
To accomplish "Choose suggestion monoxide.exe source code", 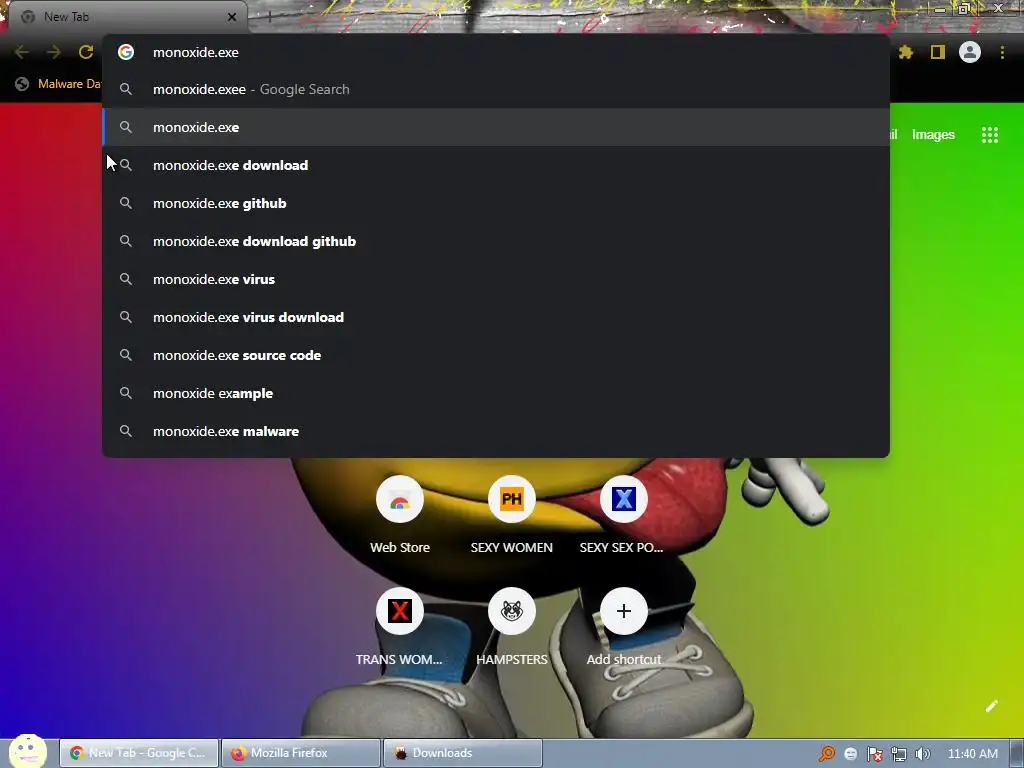I will (x=496, y=355).
